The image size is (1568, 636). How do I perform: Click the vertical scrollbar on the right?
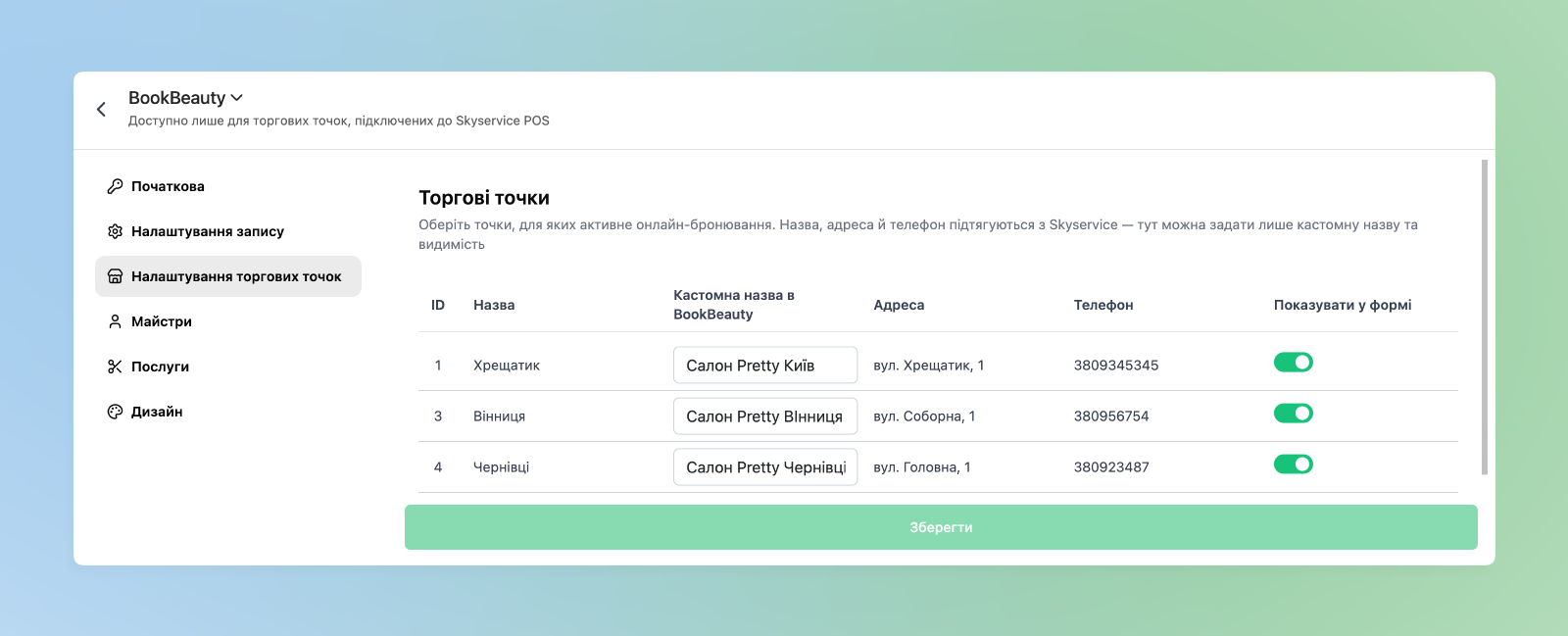(1485, 318)
